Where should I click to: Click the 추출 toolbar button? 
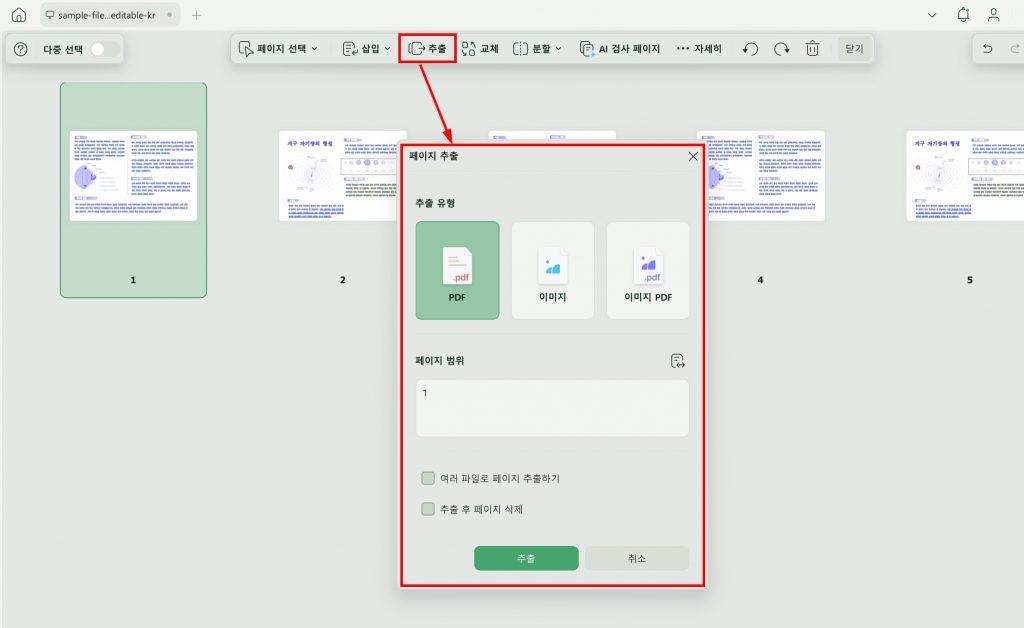tap(427, 49)
